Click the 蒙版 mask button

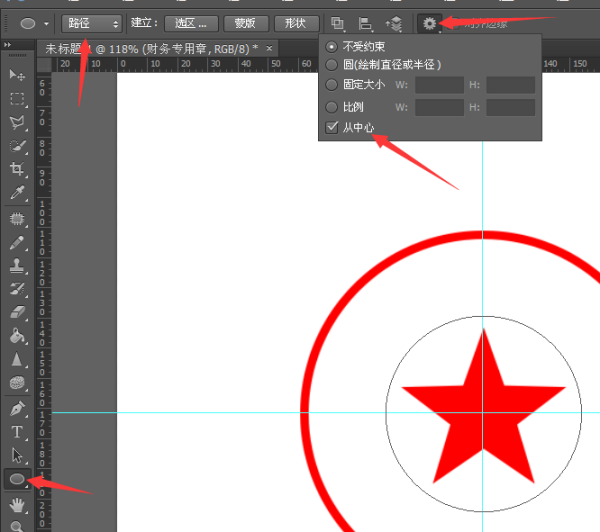245,24
